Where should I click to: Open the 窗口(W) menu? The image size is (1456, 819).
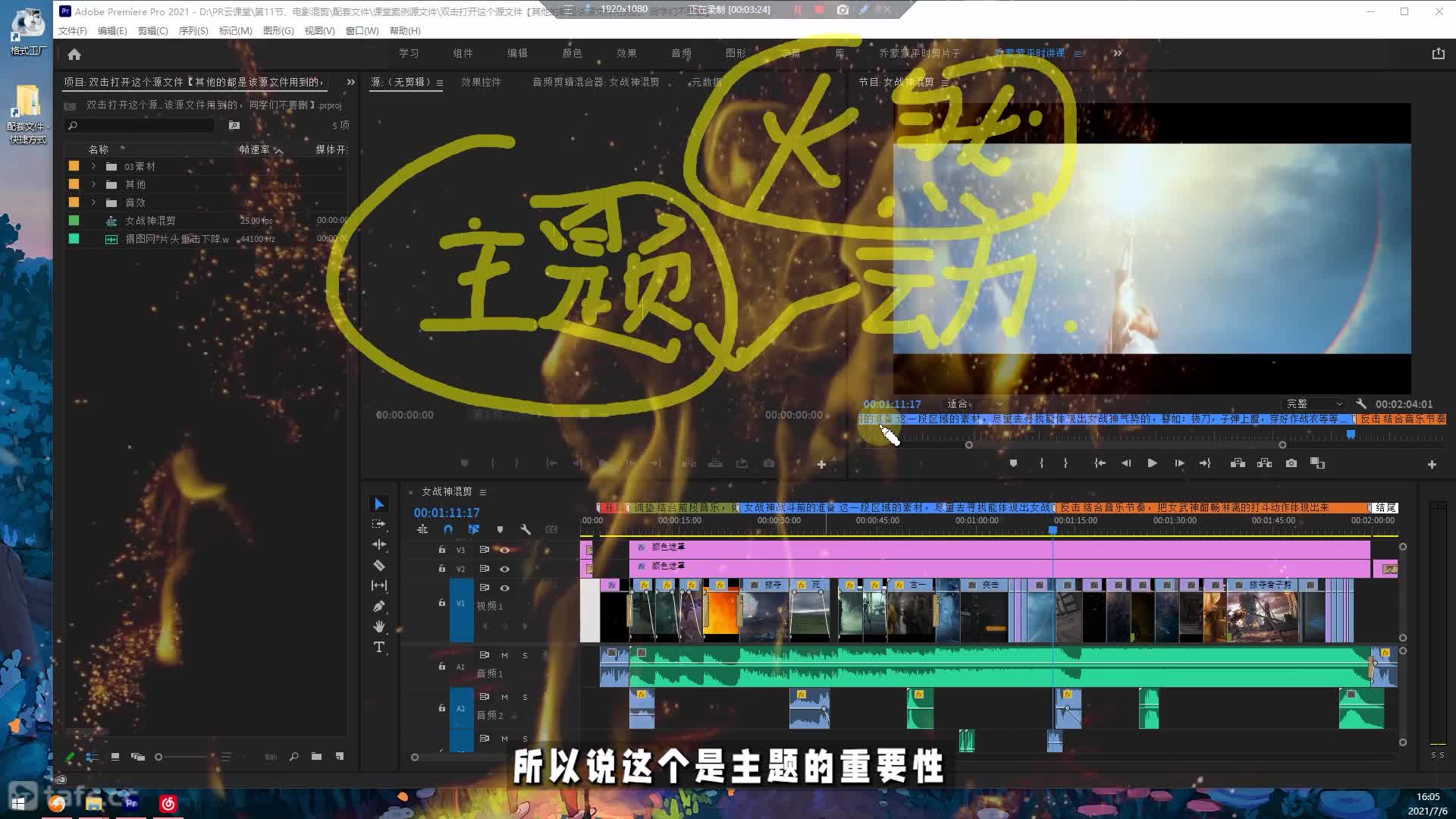tap(362, 31)
